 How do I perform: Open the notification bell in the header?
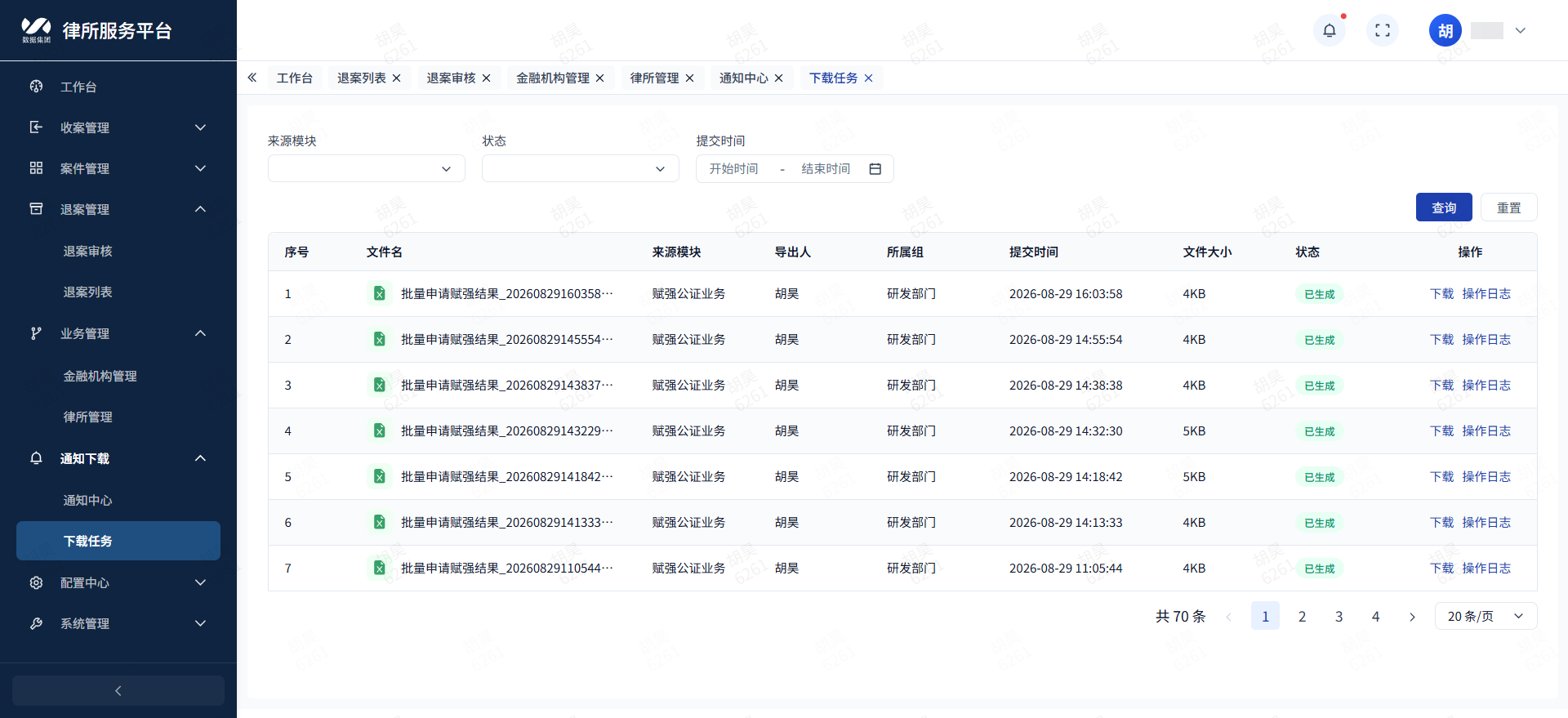(x=1330, y=30)
